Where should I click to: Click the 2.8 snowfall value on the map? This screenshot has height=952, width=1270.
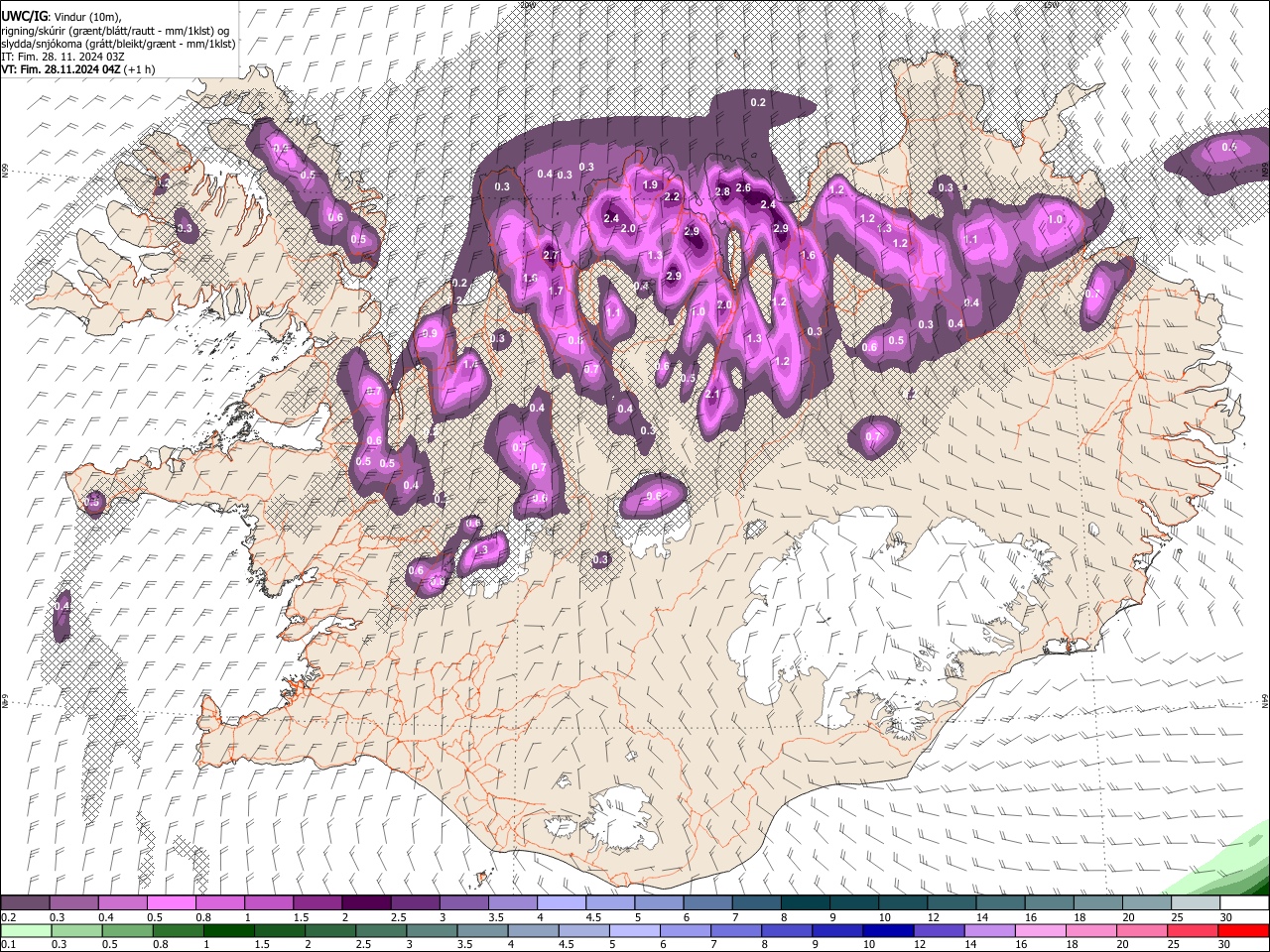(x=722, y=191)
